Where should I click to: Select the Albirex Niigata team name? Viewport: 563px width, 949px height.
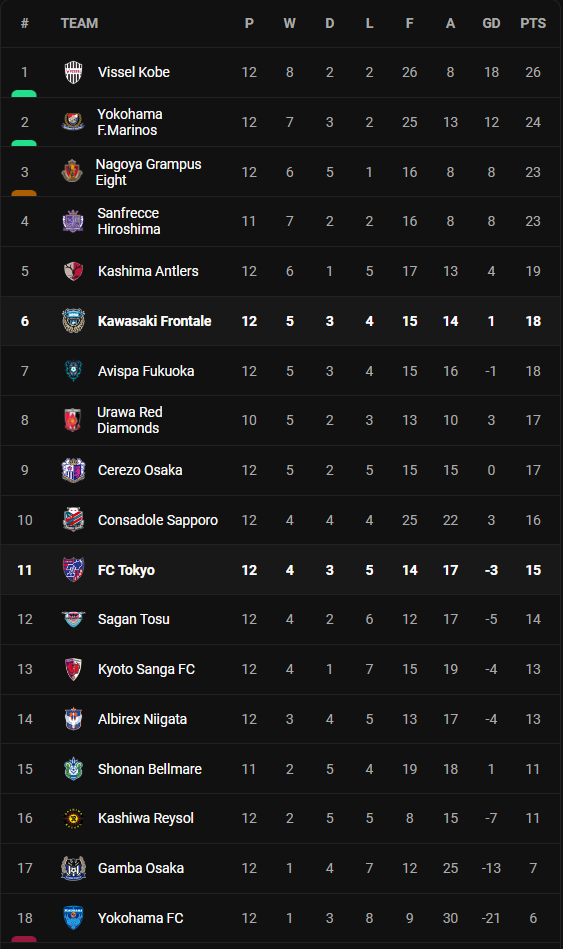pyautogui.click(x=142, y=719)
